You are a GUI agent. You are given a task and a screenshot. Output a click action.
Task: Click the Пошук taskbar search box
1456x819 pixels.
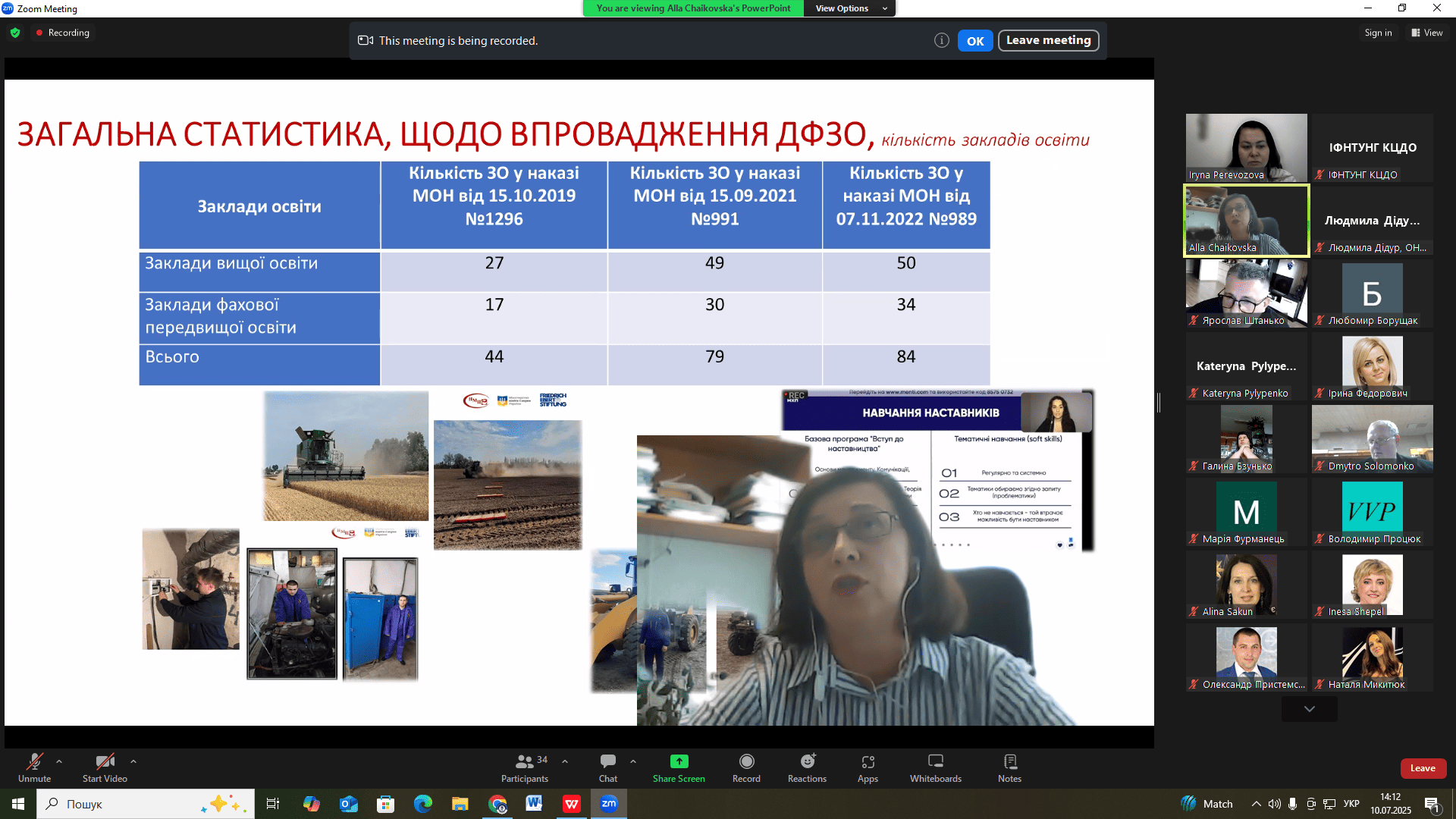coord(146,804)
